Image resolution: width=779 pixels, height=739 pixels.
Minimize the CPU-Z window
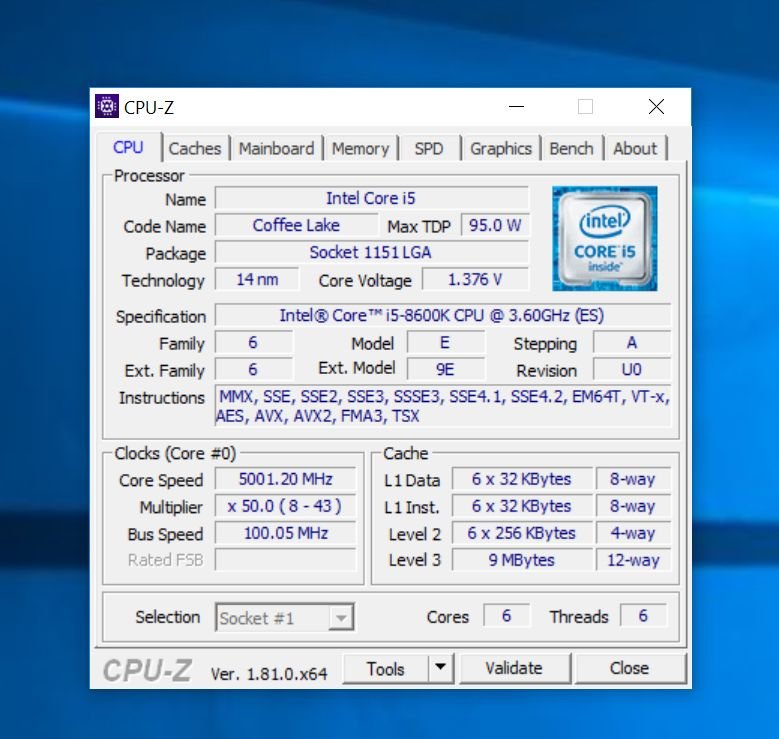click(x=517, y=106)
